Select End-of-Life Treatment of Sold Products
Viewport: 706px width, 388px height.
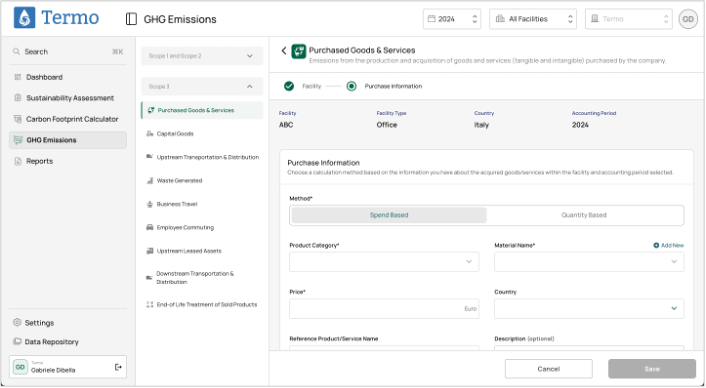pyautogui.click(x=202, y=304)
